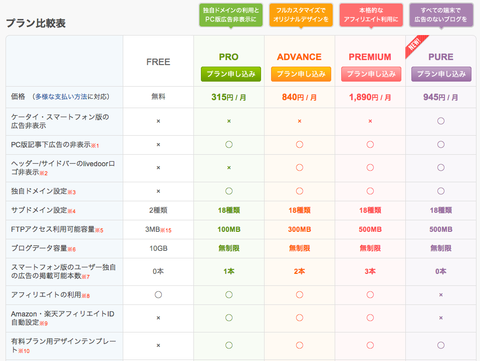Apply for the PREMIUM plan

[371, 74]
